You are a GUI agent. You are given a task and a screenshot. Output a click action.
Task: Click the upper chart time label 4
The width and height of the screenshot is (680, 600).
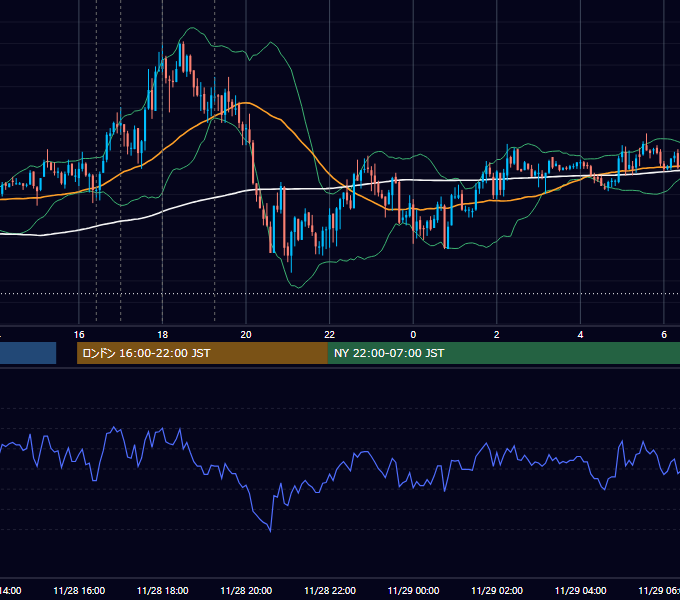tap(580, 335)
